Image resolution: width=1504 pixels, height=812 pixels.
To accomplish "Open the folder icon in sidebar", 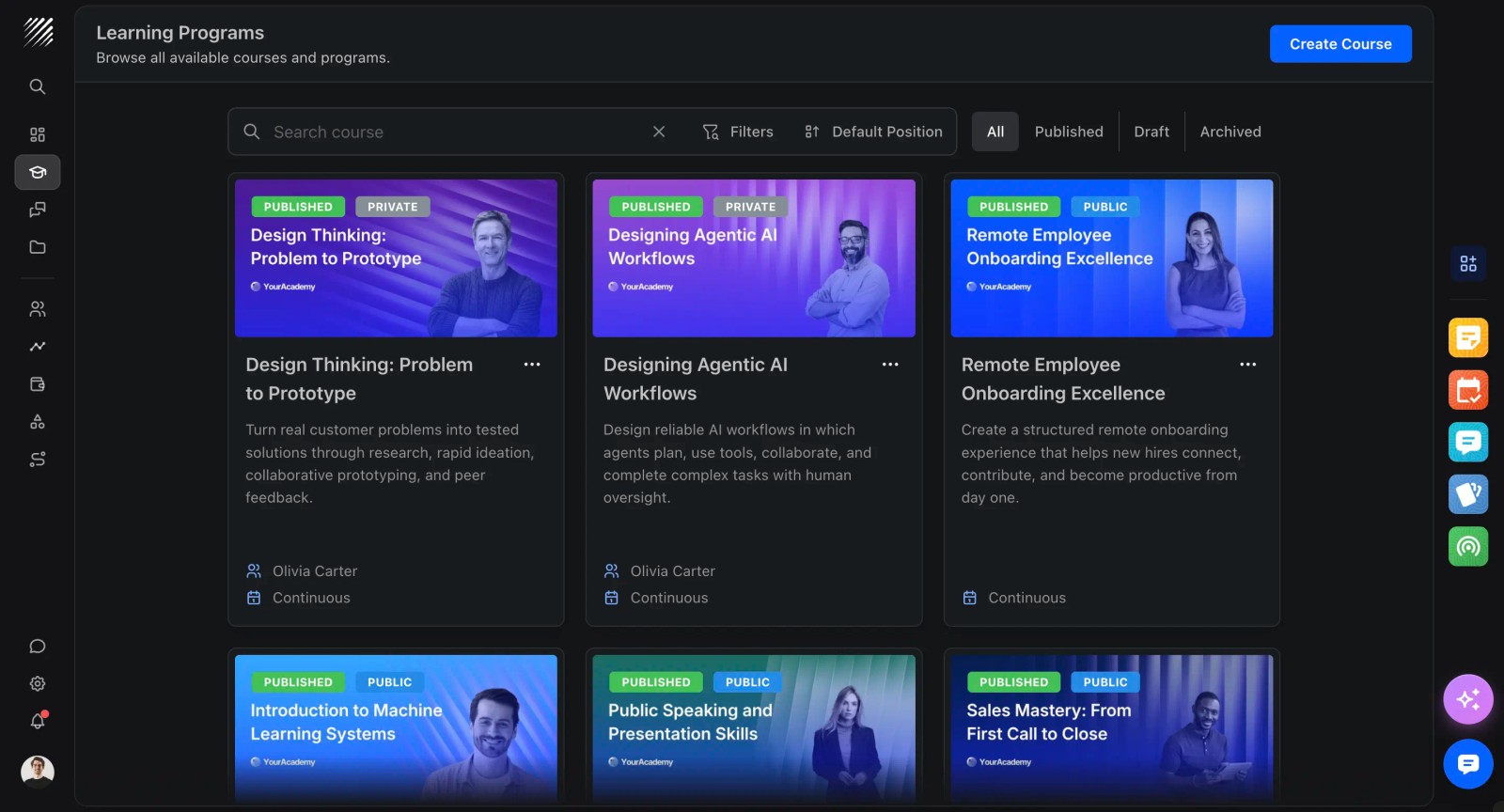I will (38, 247).
